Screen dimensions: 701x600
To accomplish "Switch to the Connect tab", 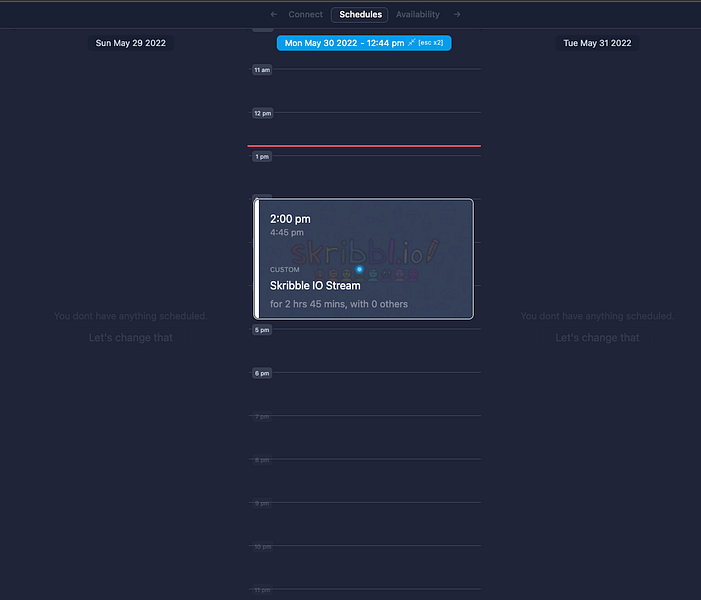I will point(305,14).
